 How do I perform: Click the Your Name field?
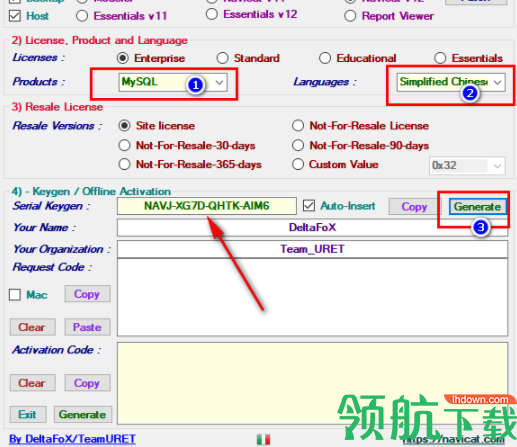tap(312, 228)
